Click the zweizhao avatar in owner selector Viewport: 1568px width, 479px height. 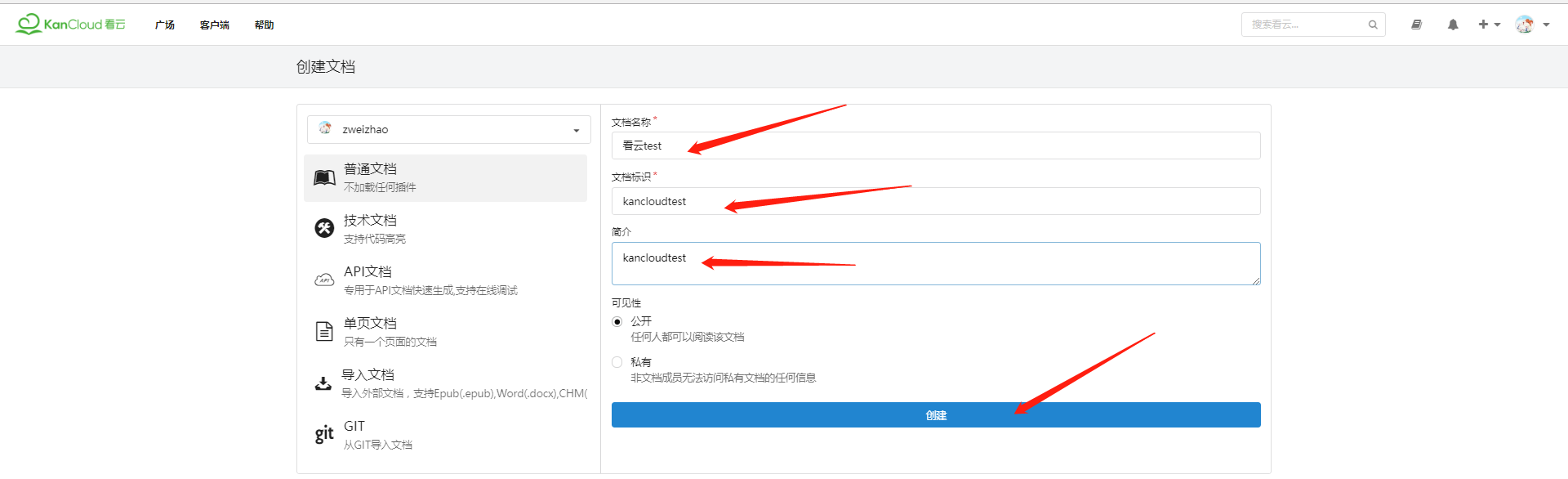(x=325, y=128)
